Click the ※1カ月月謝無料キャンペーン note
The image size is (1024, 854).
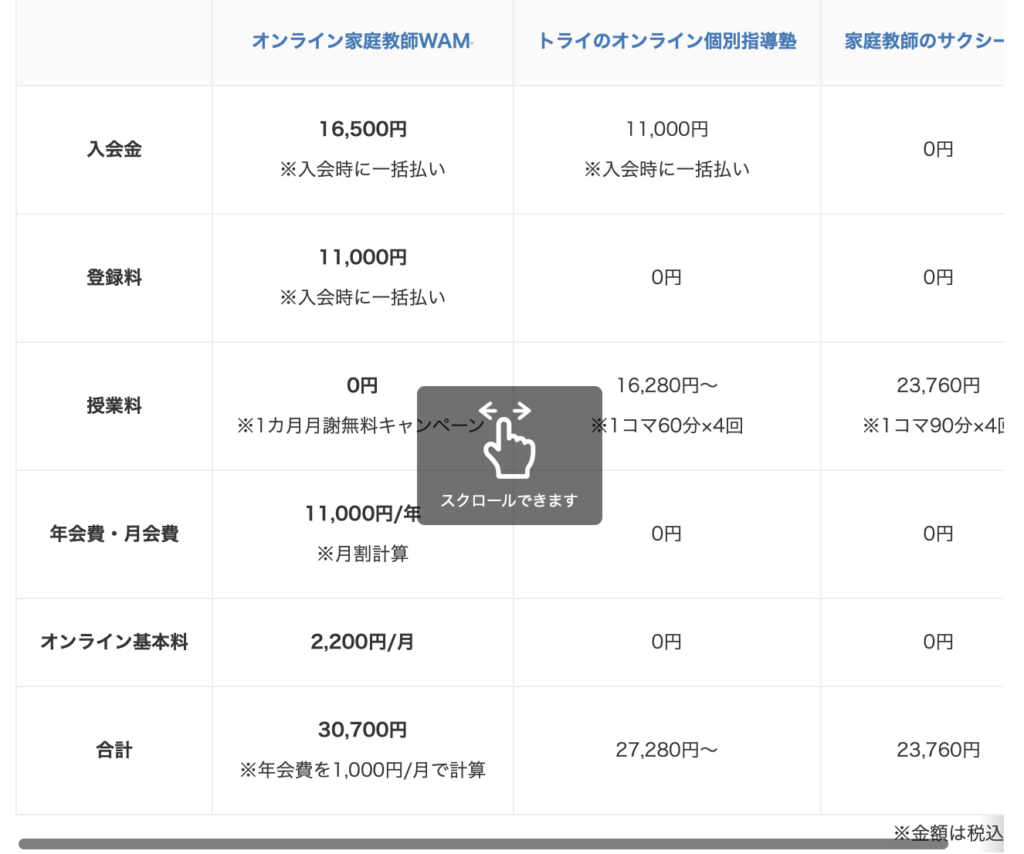point(360,426)
